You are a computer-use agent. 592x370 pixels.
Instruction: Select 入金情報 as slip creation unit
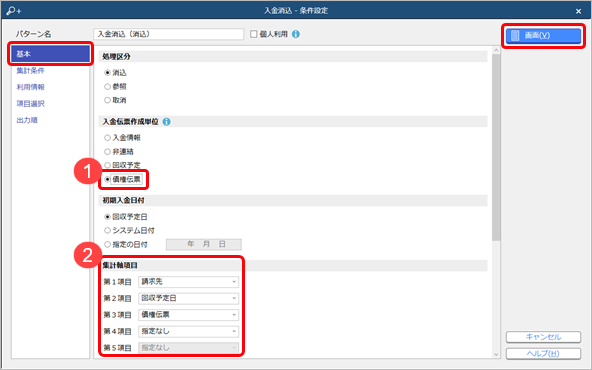(107, 138)
